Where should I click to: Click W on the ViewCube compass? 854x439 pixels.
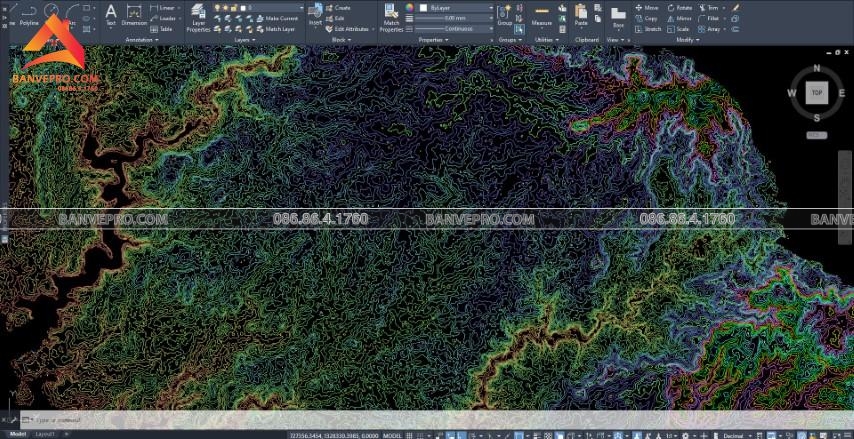tap(791, 93)
